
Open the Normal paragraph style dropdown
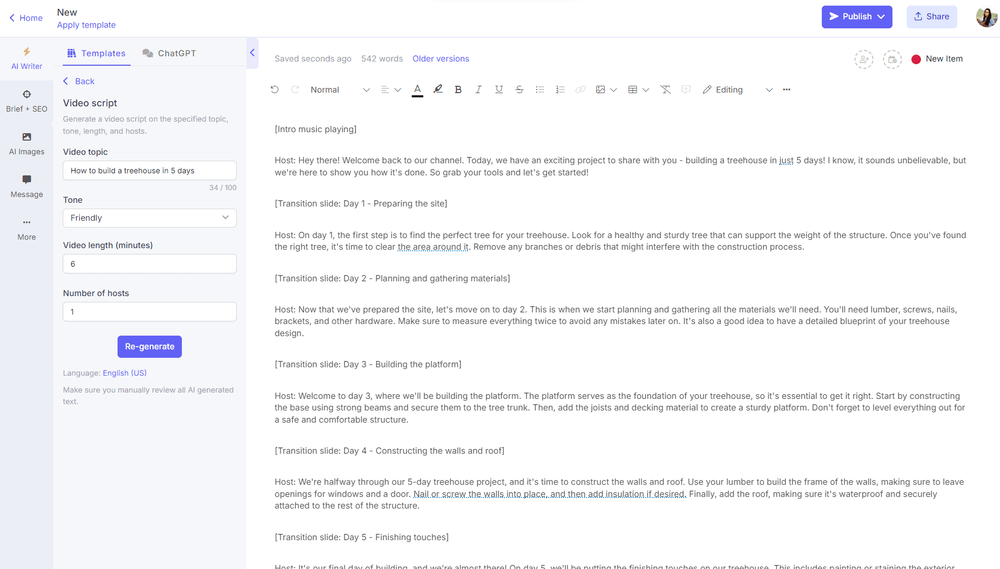click(x=339, y=90)
